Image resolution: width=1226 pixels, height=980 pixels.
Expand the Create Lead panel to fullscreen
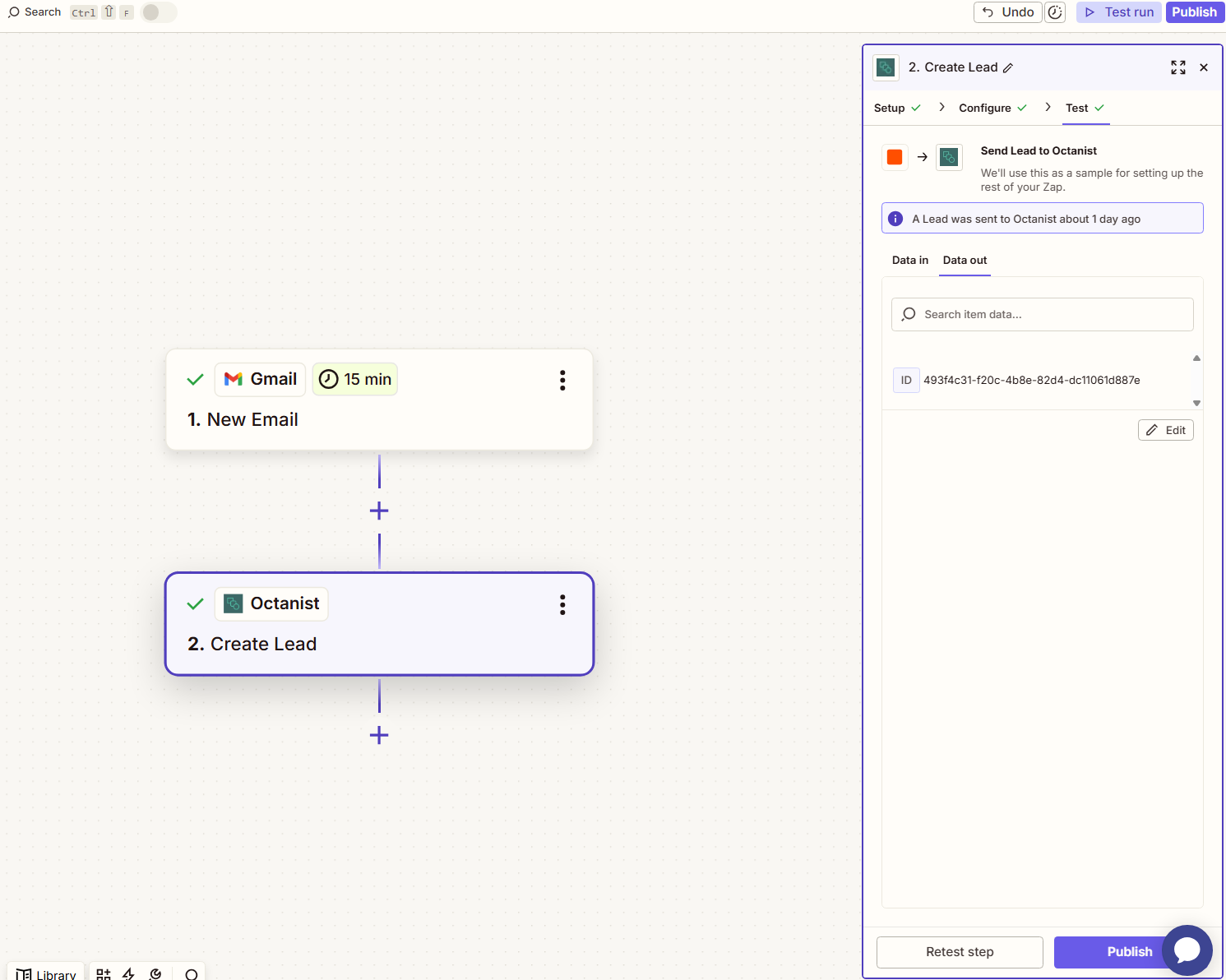(x=1178, y=67)
